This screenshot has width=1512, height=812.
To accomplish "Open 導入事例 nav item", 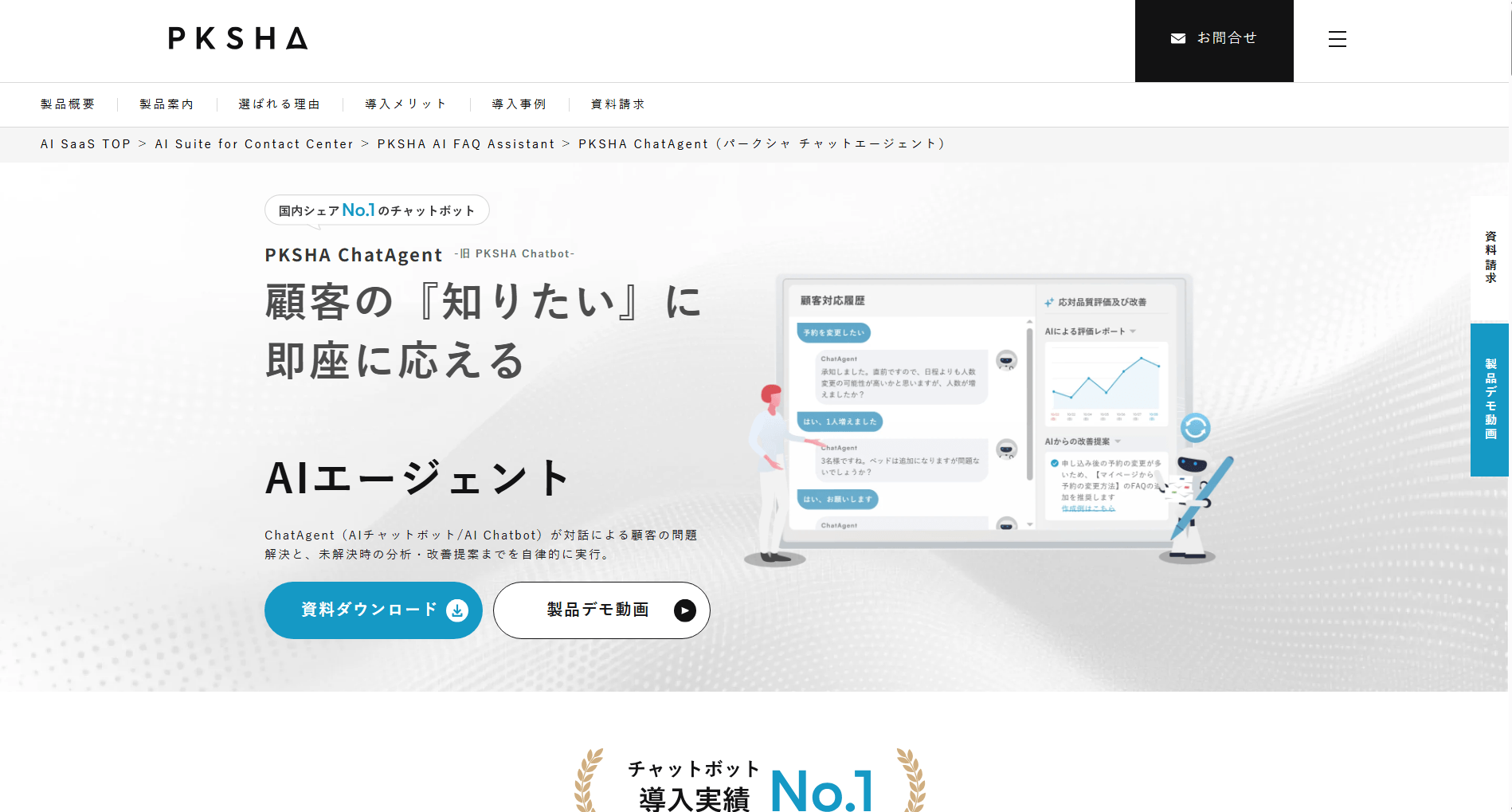I will (x=519, y=104).
